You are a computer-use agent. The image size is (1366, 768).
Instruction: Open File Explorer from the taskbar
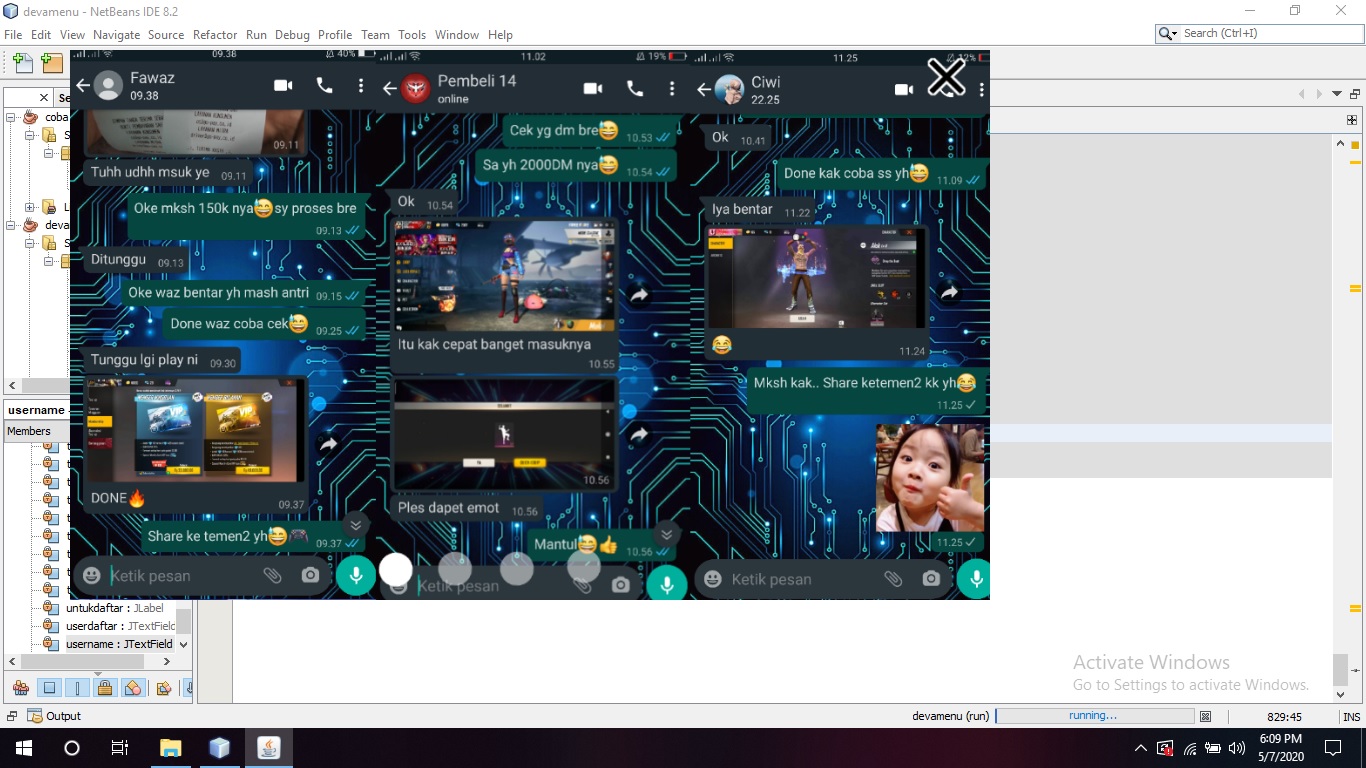click(171, 747)
